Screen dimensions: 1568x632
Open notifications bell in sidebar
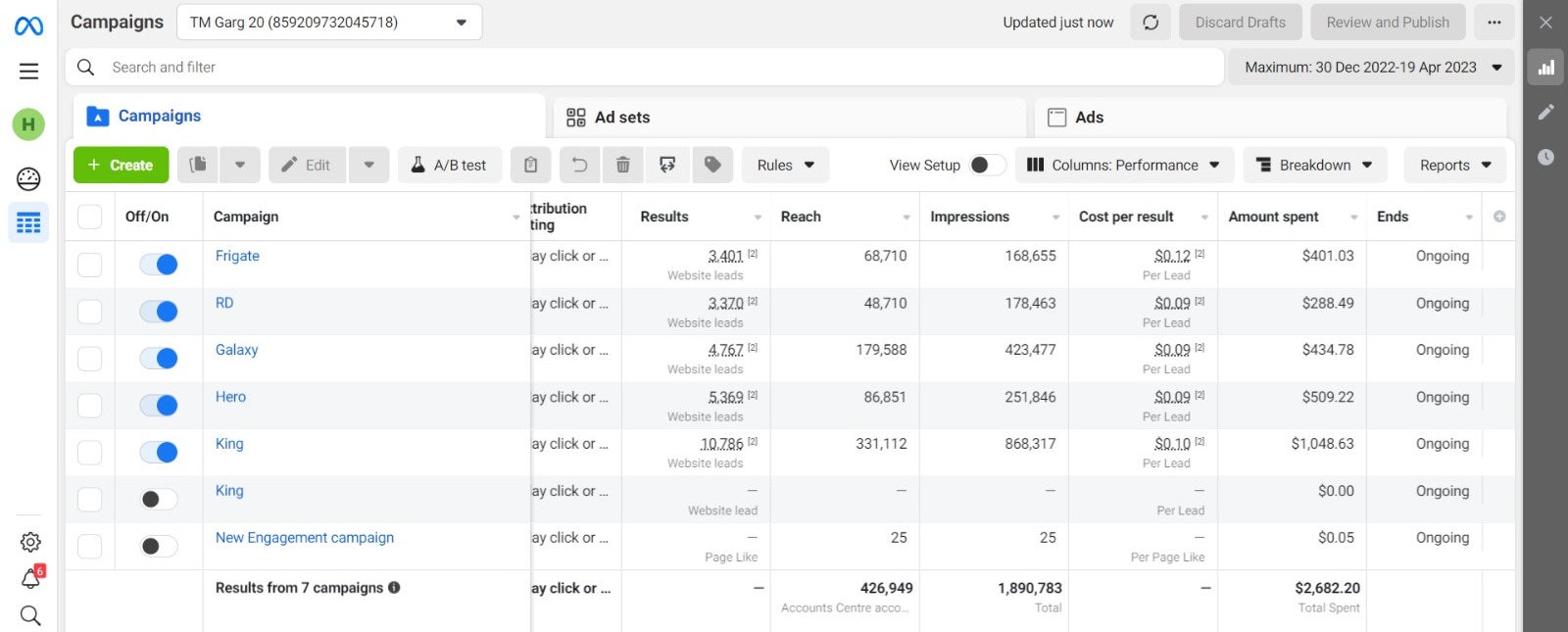[30, 578]
